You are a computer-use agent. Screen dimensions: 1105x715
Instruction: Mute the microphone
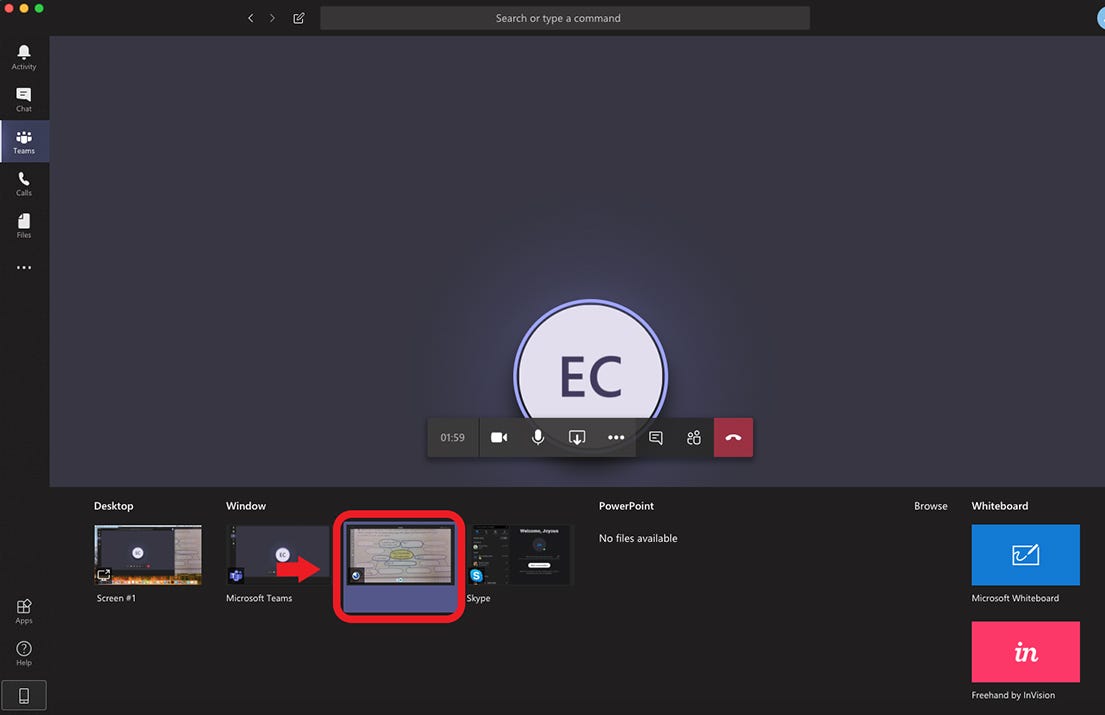coord(538,437)
